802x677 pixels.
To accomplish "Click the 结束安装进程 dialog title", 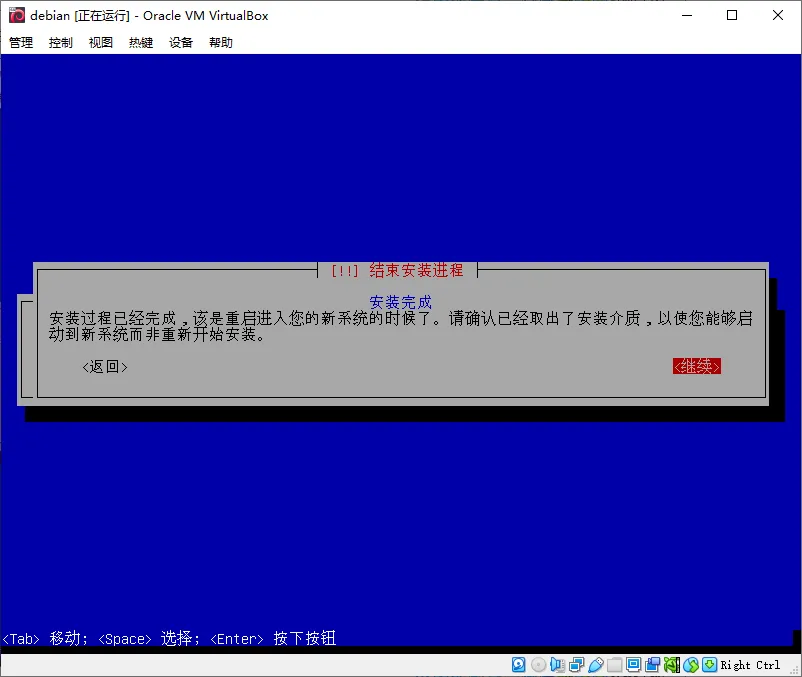I will (x=416, y=270).
